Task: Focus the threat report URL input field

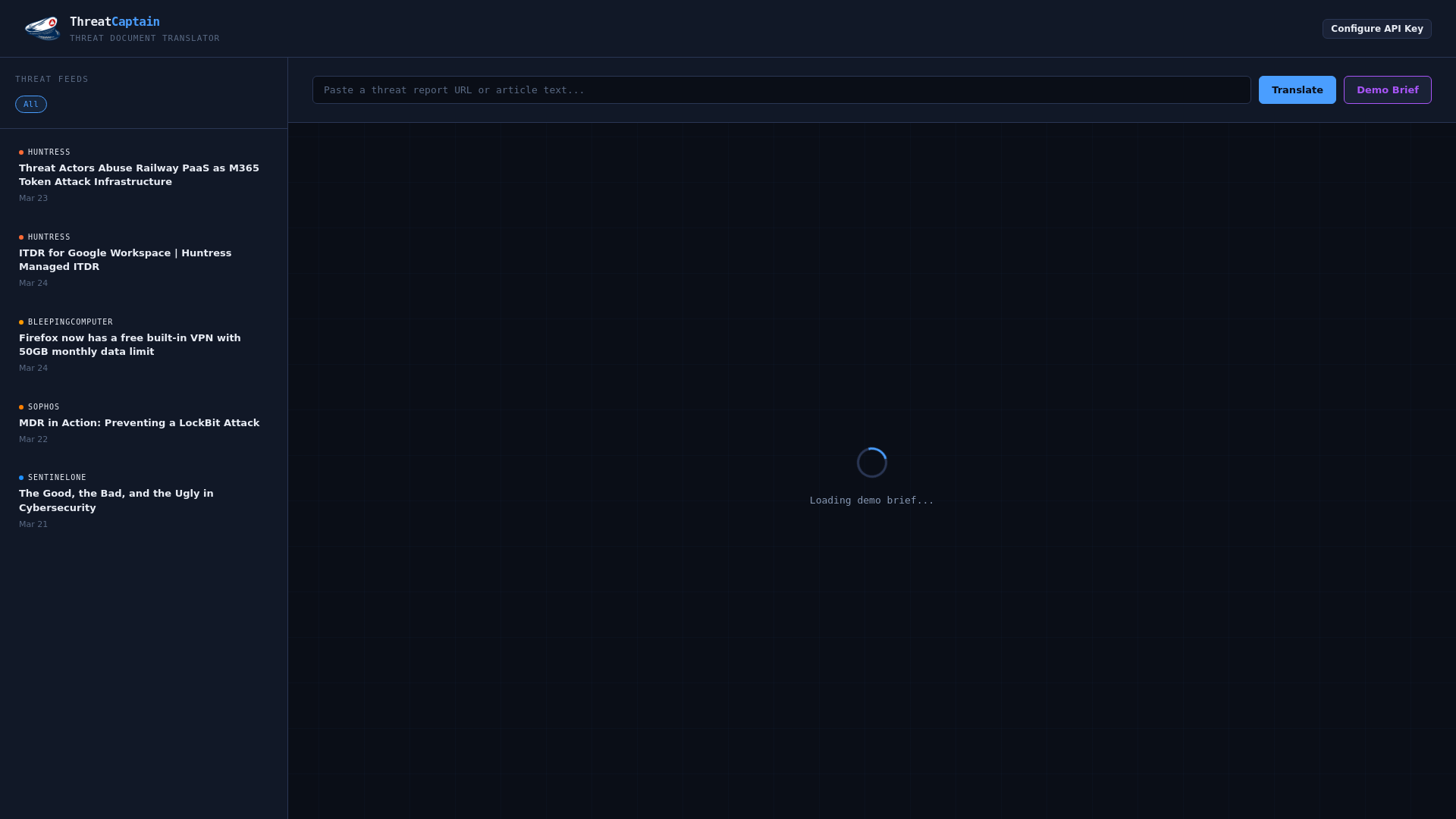Action: pos(781,89)
